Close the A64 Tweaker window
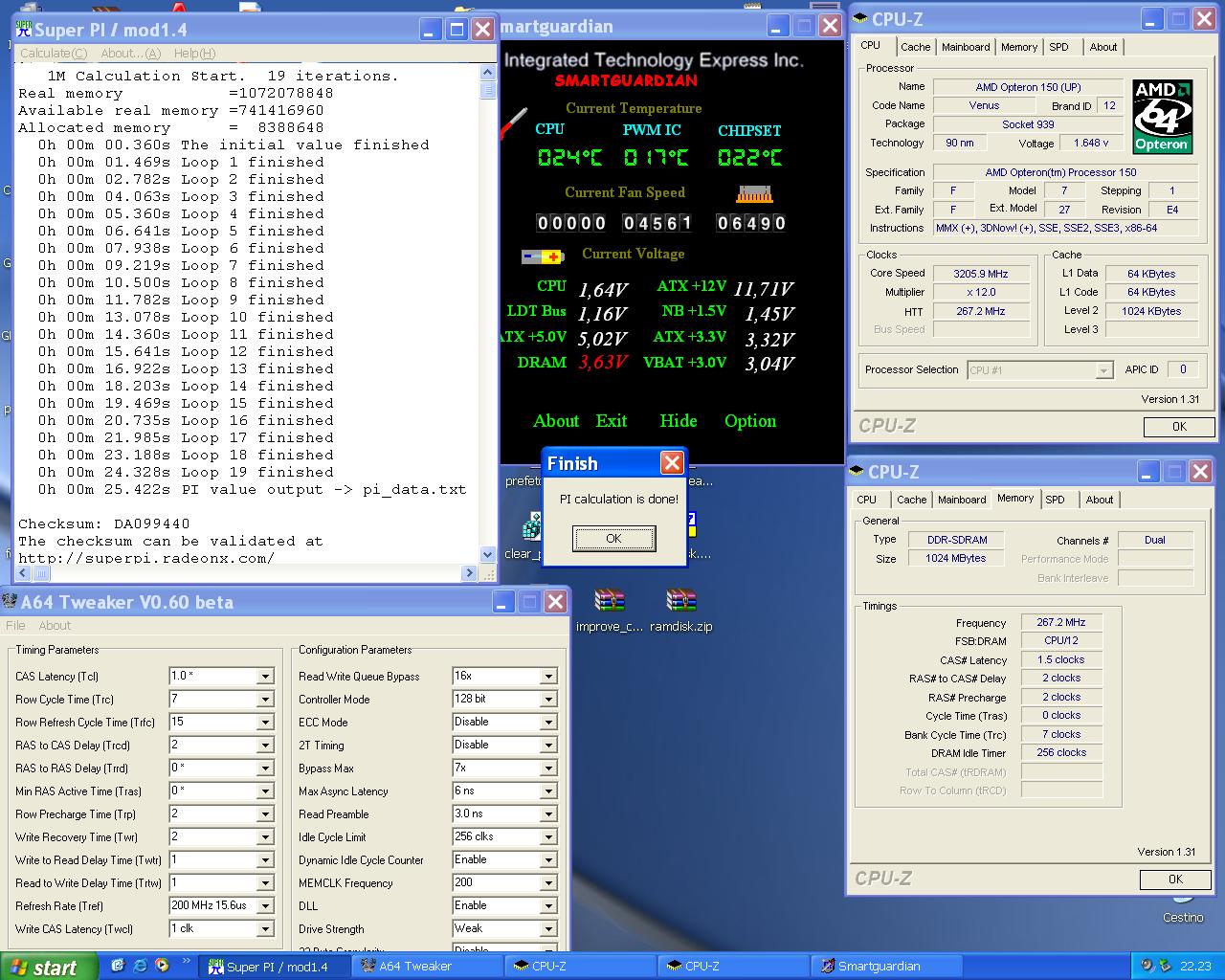 pos(555,602)
